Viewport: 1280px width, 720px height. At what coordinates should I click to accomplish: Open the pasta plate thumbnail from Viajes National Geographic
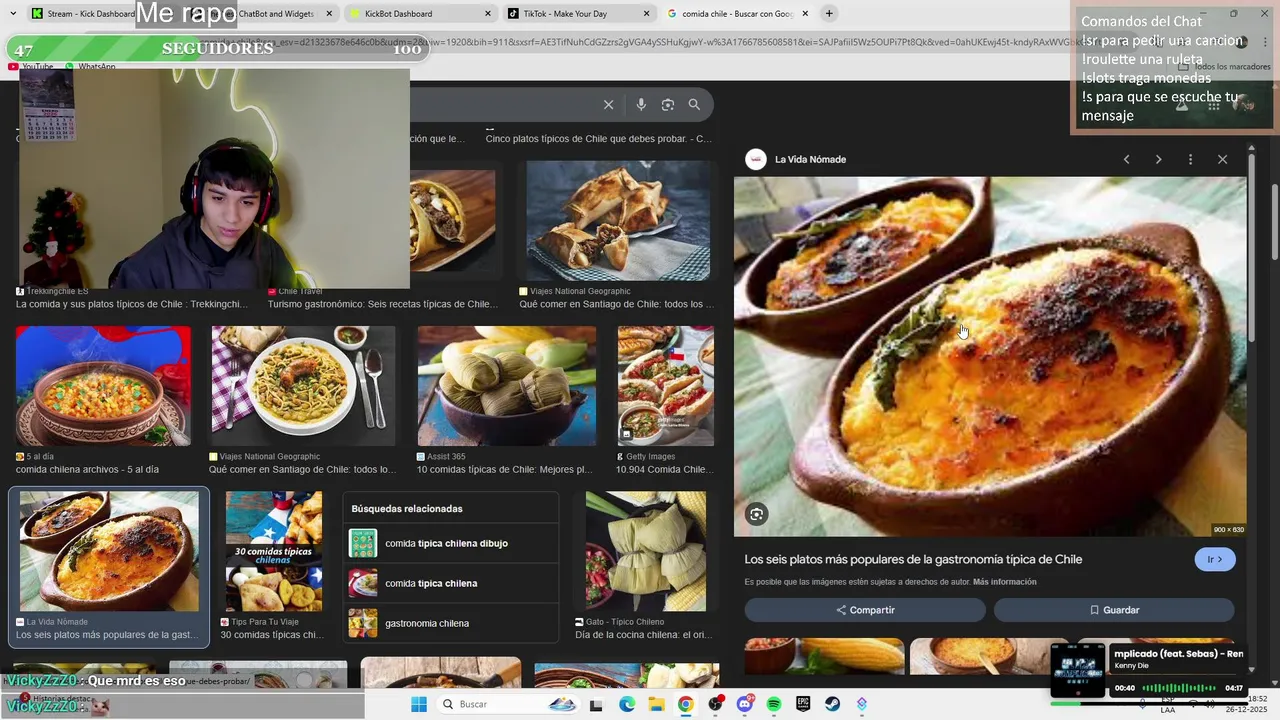pyautogui.click(x=303, y=386)
